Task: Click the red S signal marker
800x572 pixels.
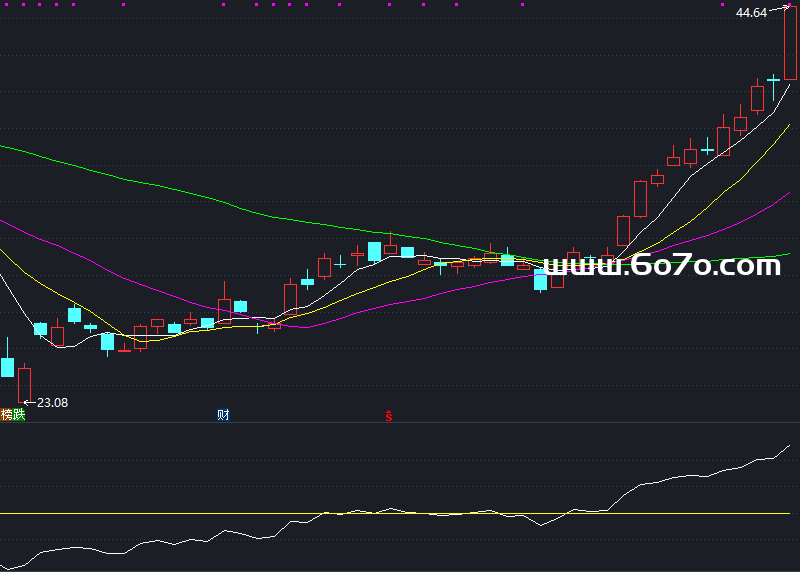Action: point(389,416)
